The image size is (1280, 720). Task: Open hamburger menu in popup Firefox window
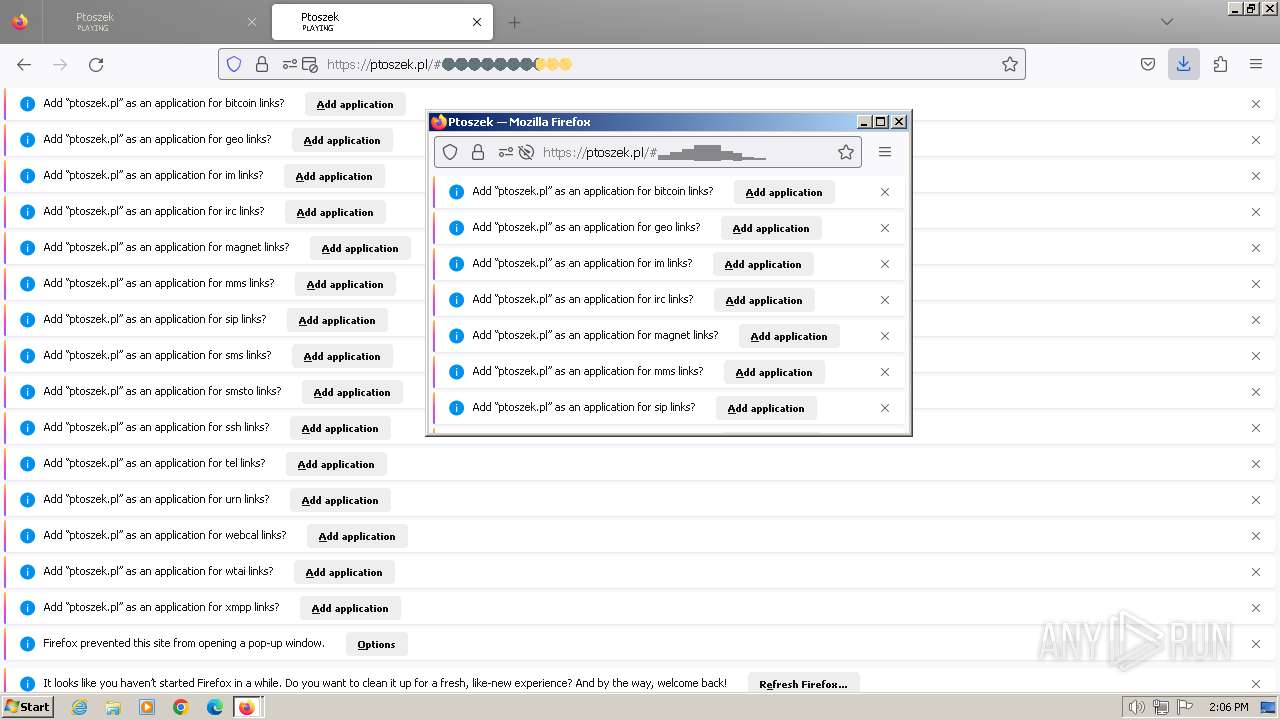tap(885, 152)
